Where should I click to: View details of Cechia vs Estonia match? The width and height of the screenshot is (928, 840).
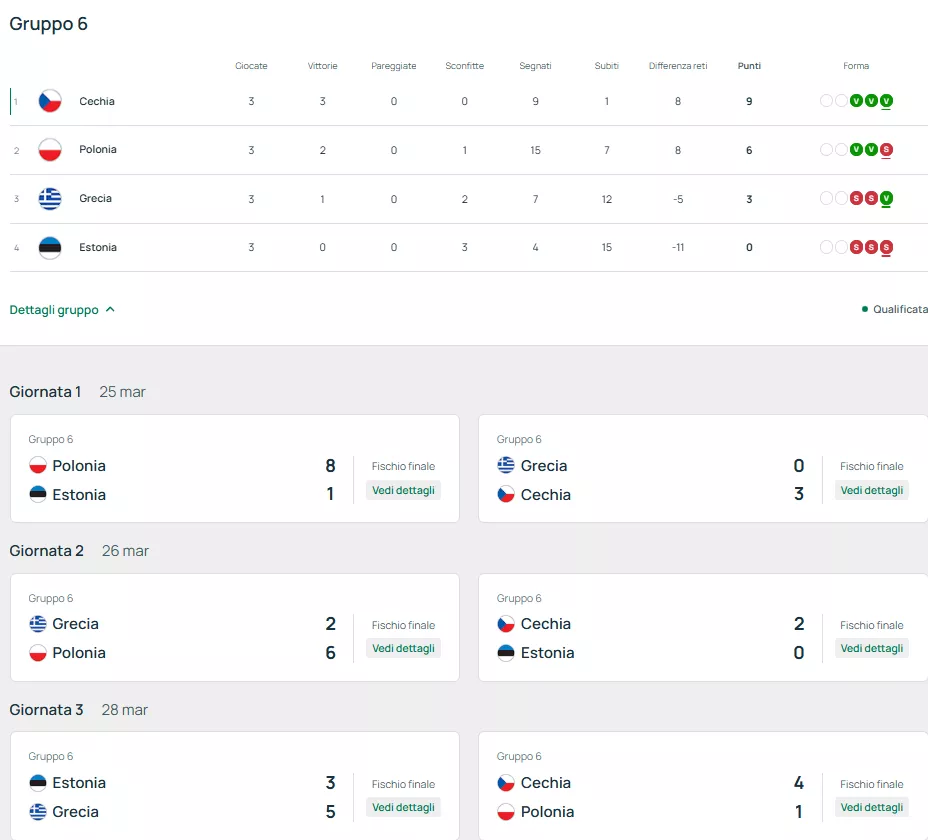[871, 648]
